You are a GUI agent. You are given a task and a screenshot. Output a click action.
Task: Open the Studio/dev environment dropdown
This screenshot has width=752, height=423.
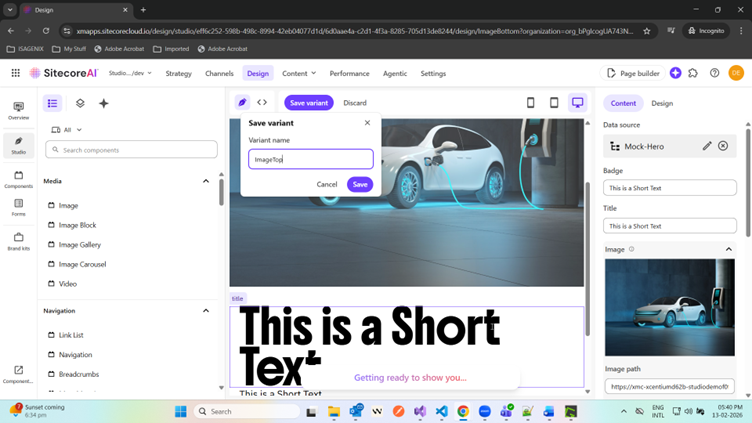130,73
